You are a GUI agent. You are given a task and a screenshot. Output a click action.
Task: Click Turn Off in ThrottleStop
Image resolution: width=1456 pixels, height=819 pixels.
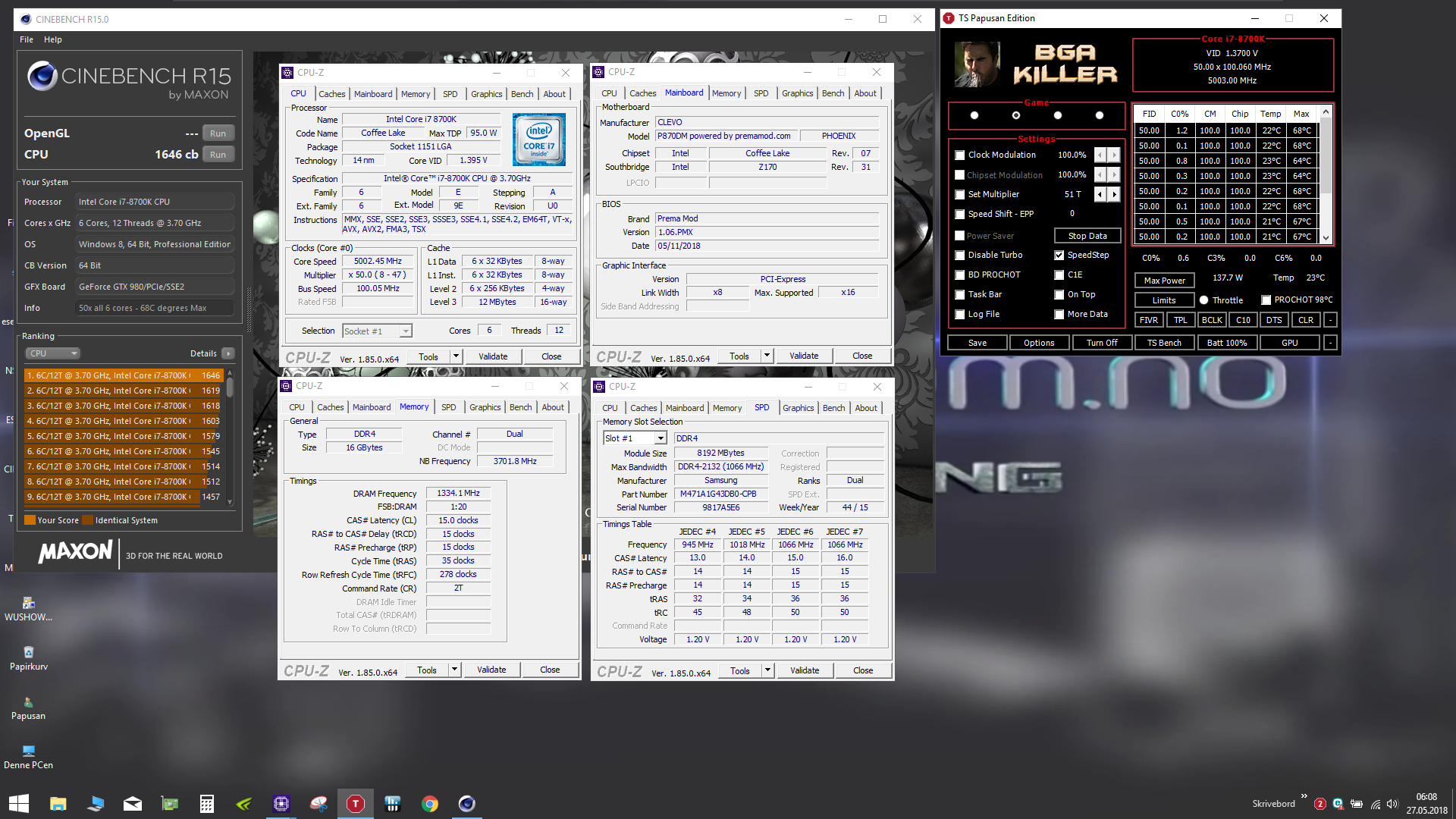point(1102,343)
